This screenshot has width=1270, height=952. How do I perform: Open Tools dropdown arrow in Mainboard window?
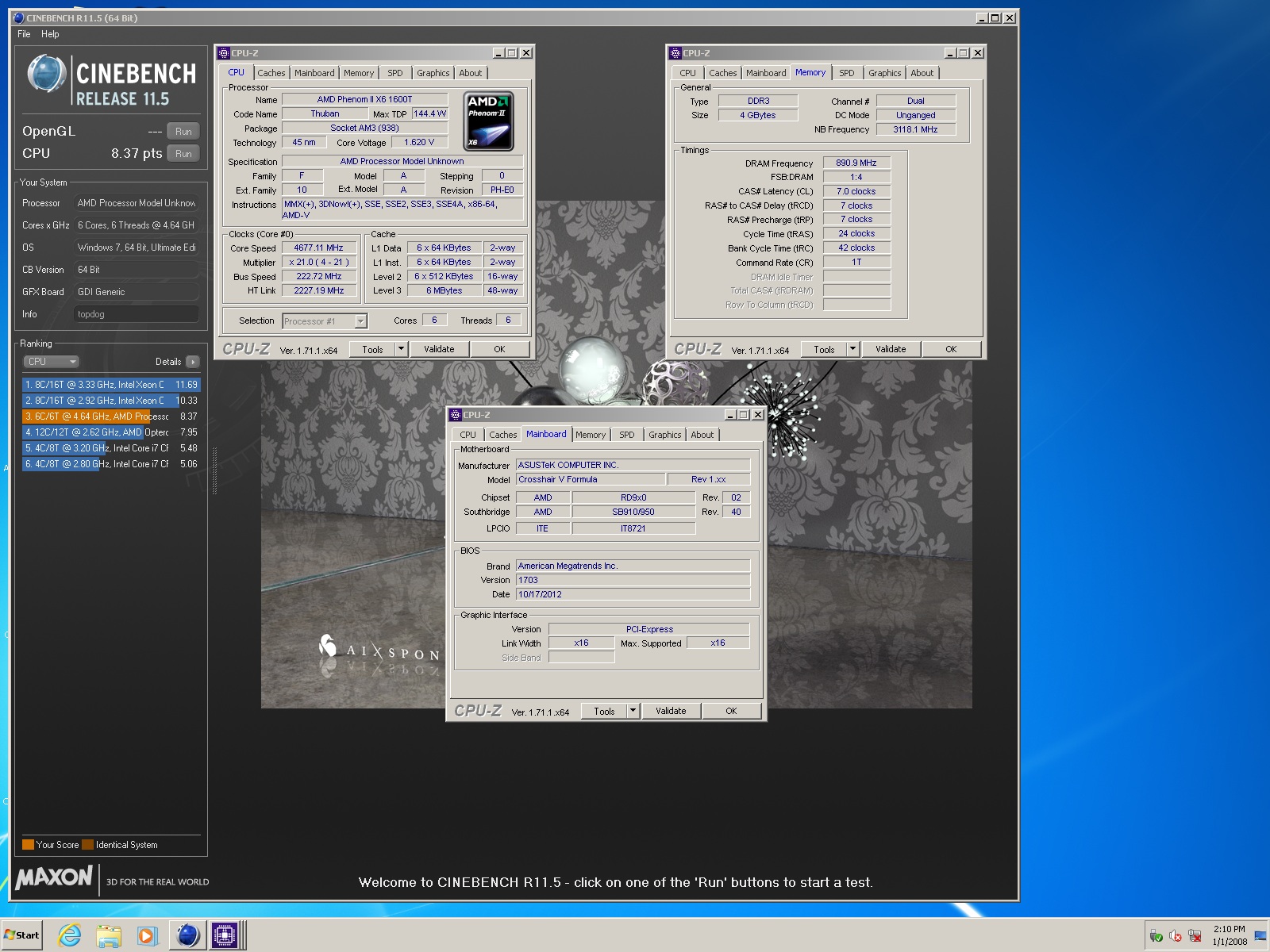[x=633, y=711]
